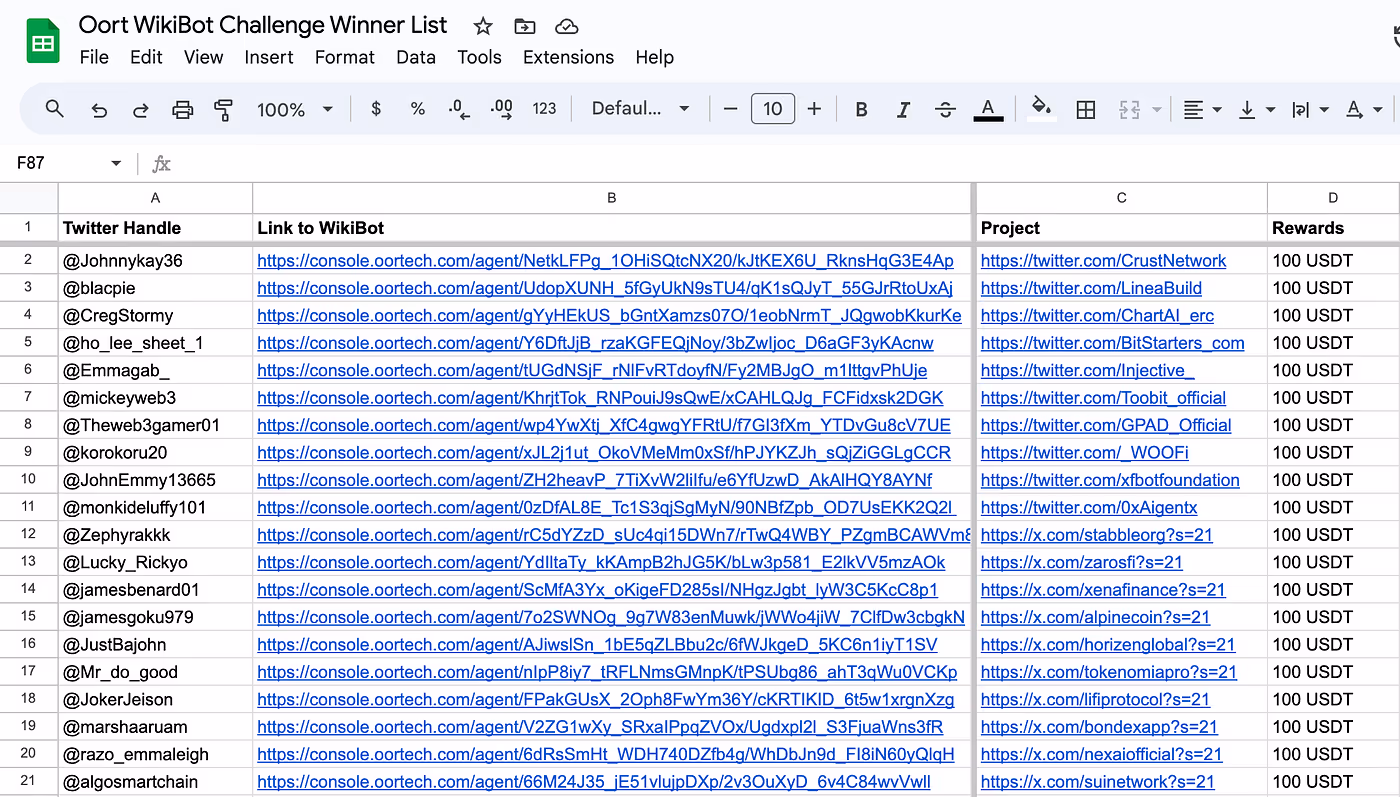Image resolution: width=1400 pixels, height=797 pixels.
Task: Expand the name box dropdown arrow
Action: (116, 163)
